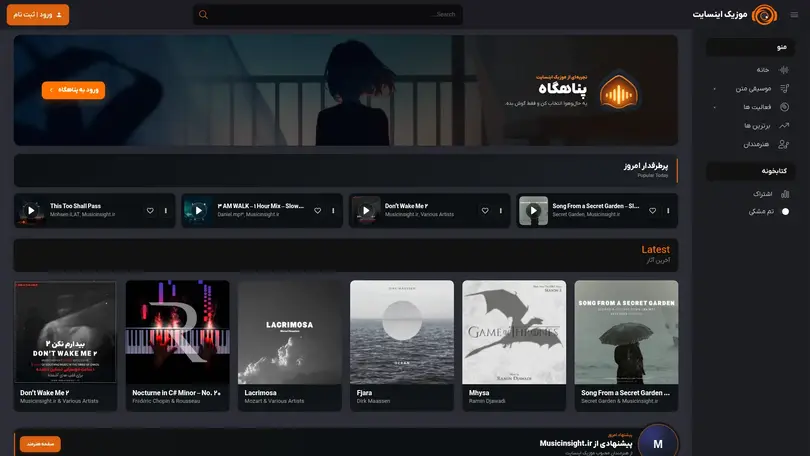Open the three-dot menu on AM WALK track
The height and width of the screenshot is (456, 810).
click(x=333, y=210)
